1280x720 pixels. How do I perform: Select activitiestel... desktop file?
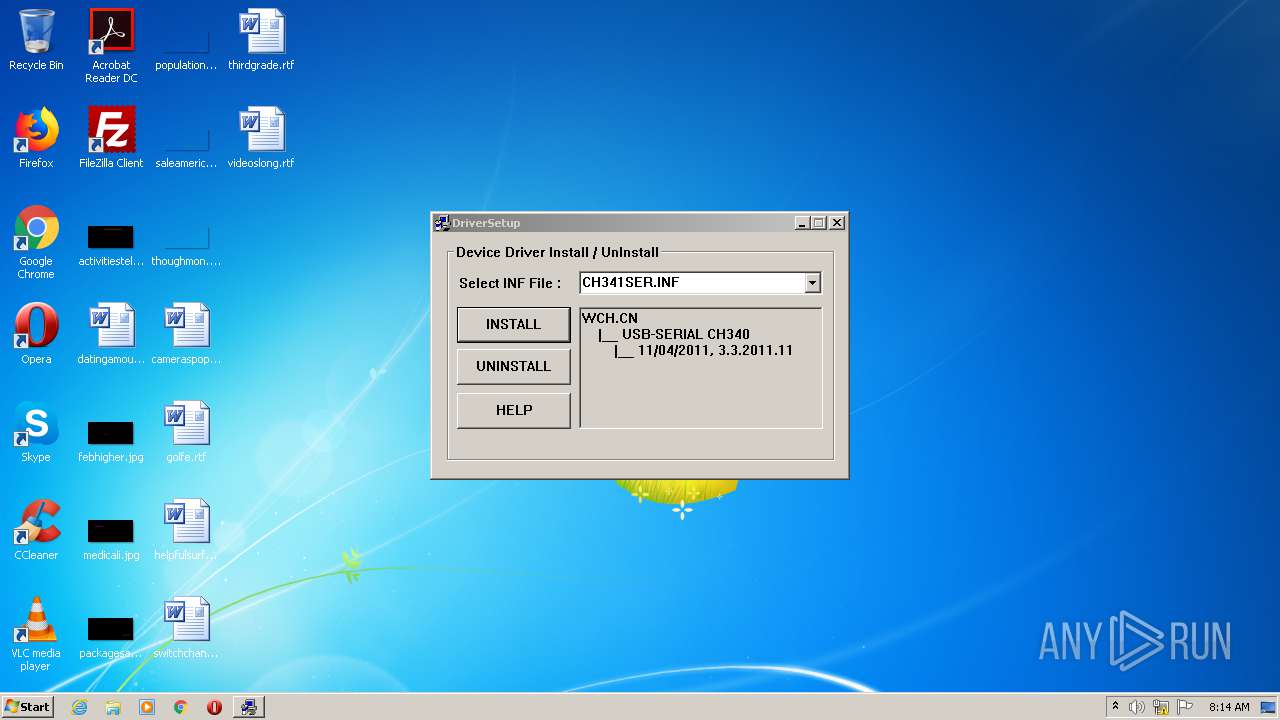pos(111,246)
